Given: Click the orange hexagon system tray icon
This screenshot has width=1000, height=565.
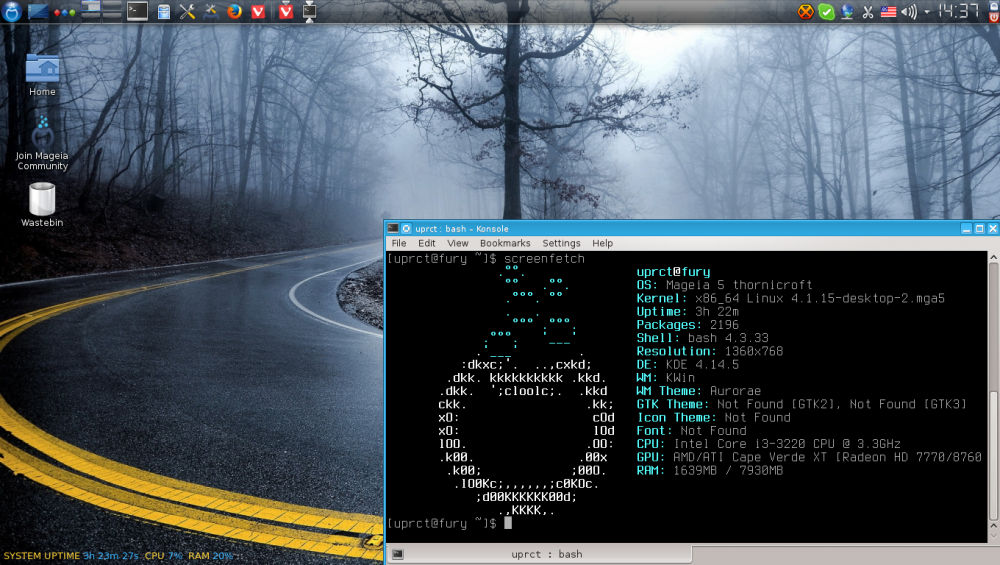Looking at the screenshot, I should coord(805,11).
